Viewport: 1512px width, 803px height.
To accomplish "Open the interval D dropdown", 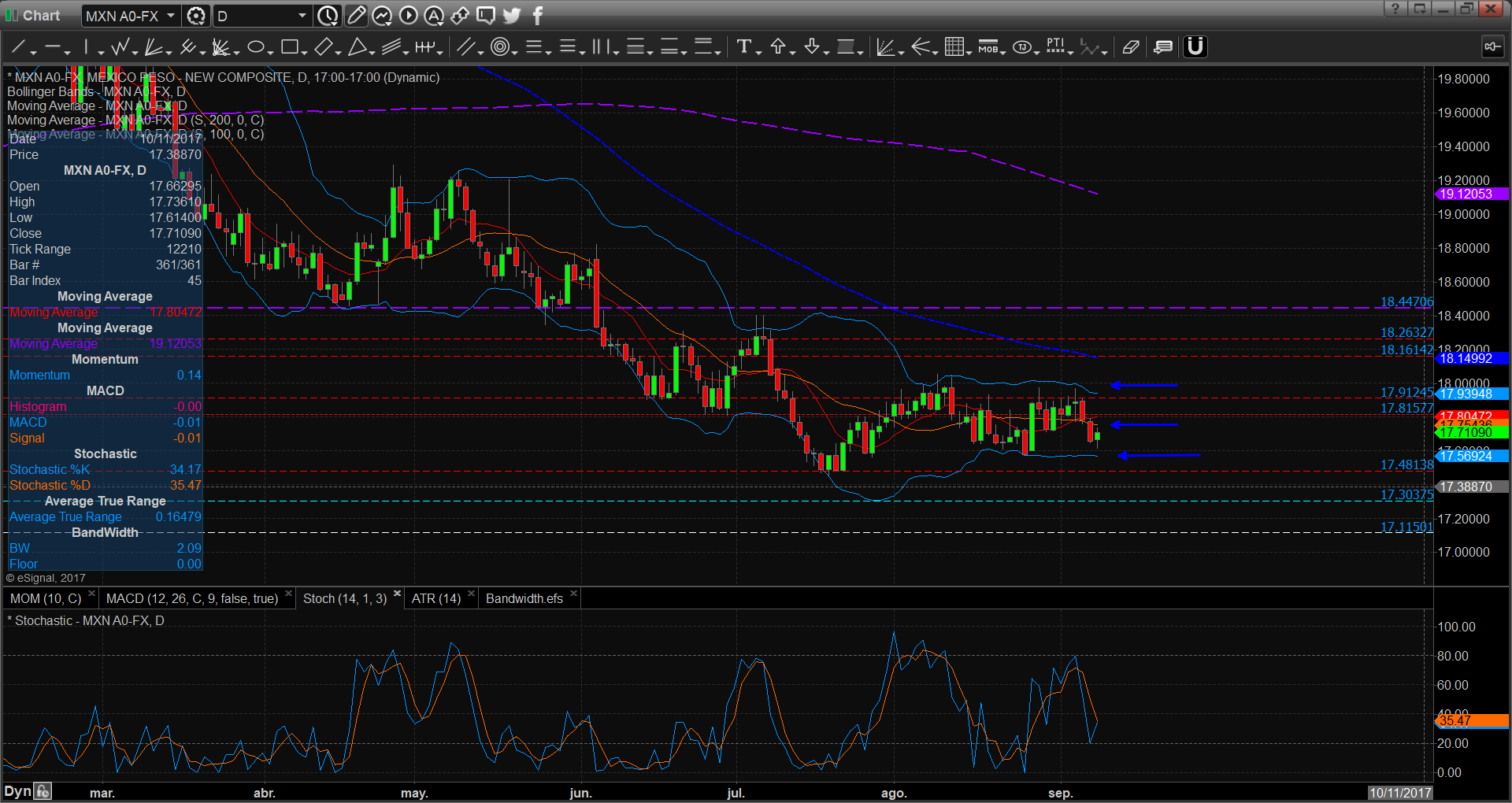I will (x=302, y=16).
